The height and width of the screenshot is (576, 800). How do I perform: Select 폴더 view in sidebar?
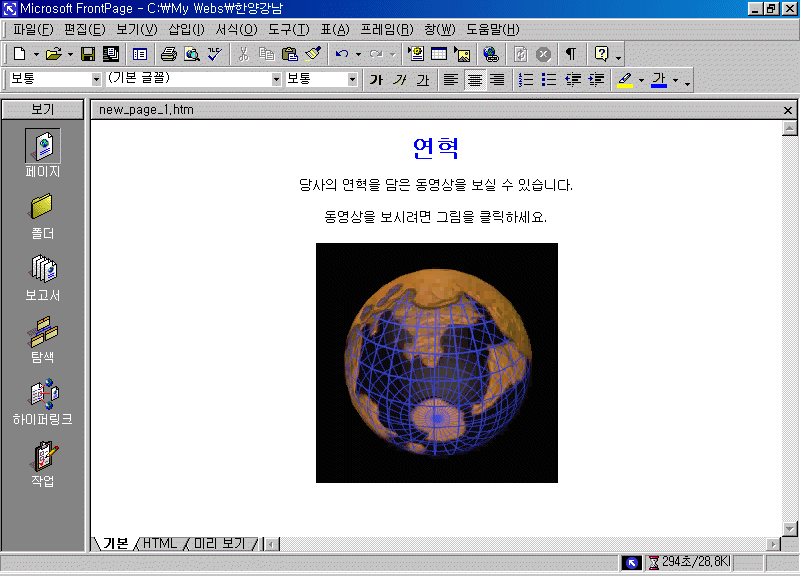(43, 216)
